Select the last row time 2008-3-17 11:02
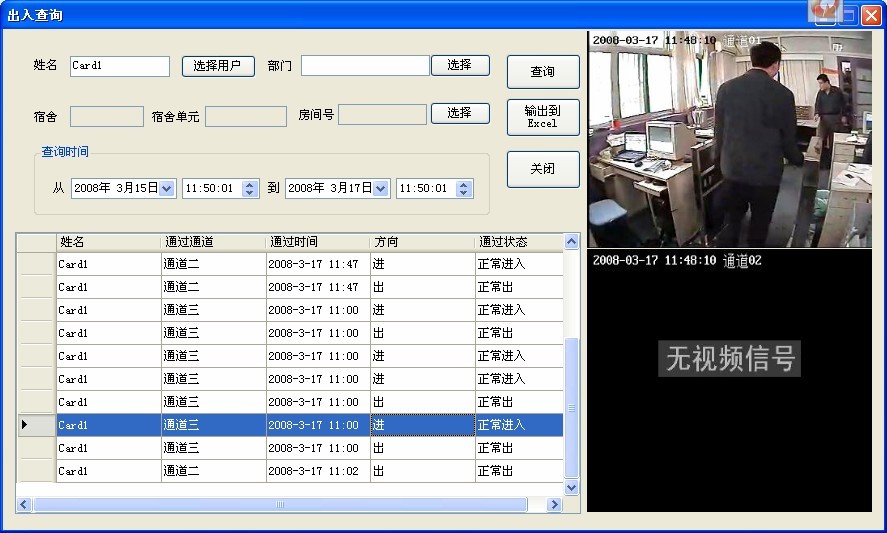 coord(318,471)
